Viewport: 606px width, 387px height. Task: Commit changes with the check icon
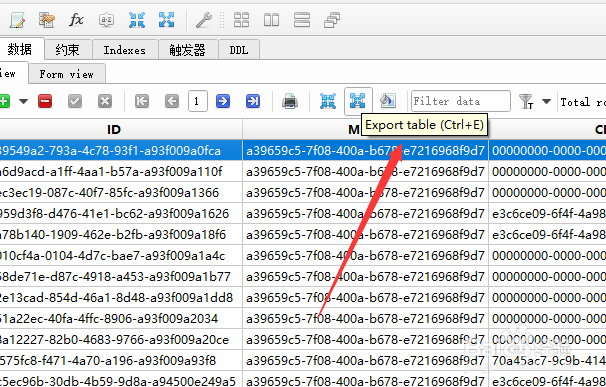pos(75,102)
